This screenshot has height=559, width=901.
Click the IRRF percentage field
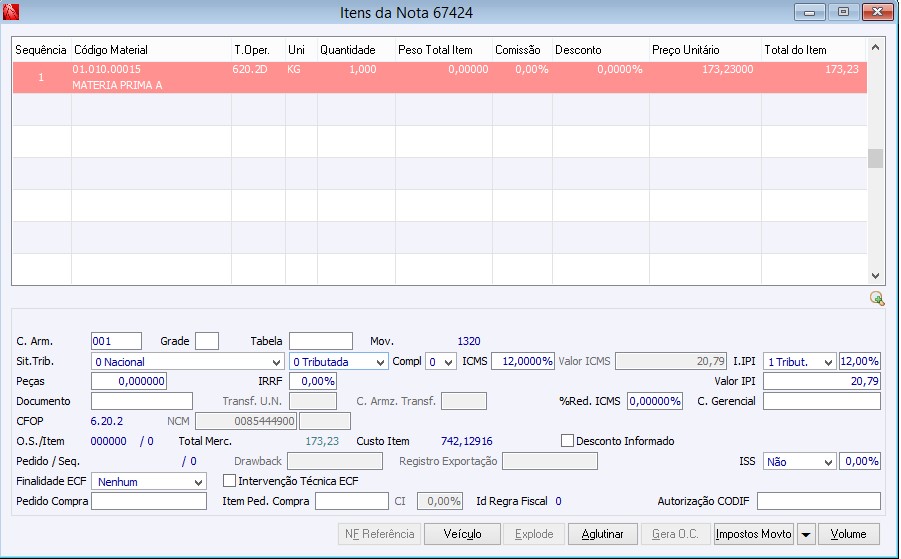click(313, 381)
